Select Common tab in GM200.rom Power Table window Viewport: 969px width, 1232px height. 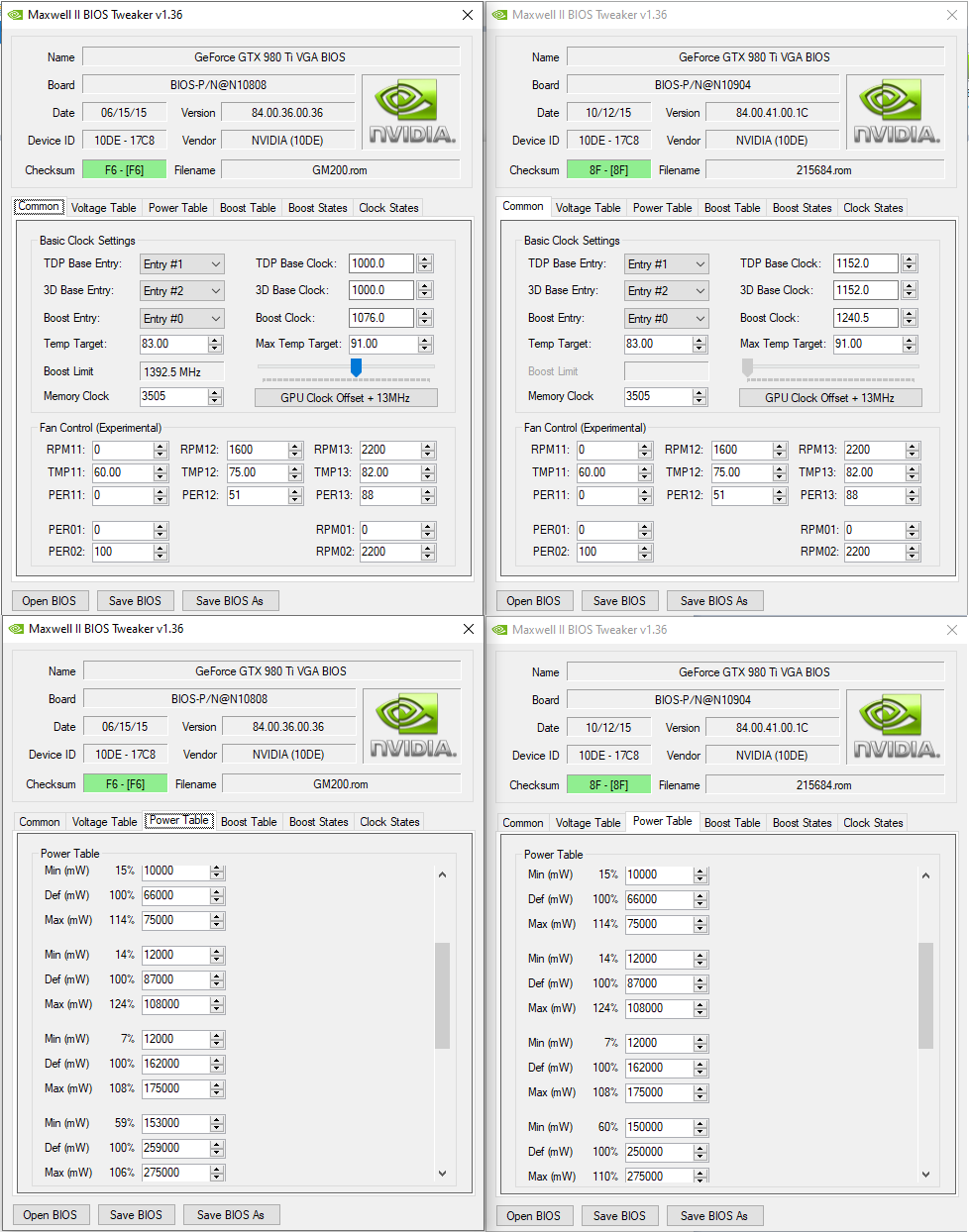[x=40, y=822]
